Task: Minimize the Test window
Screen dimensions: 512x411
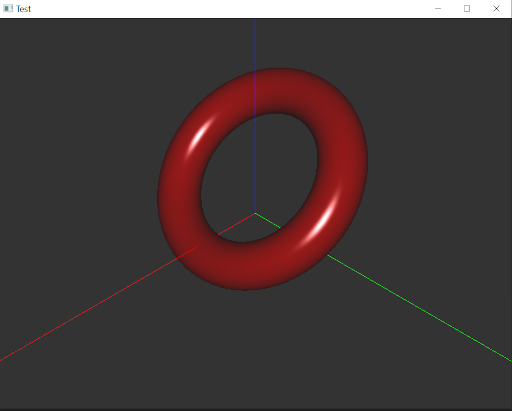Action: [438, 9]
